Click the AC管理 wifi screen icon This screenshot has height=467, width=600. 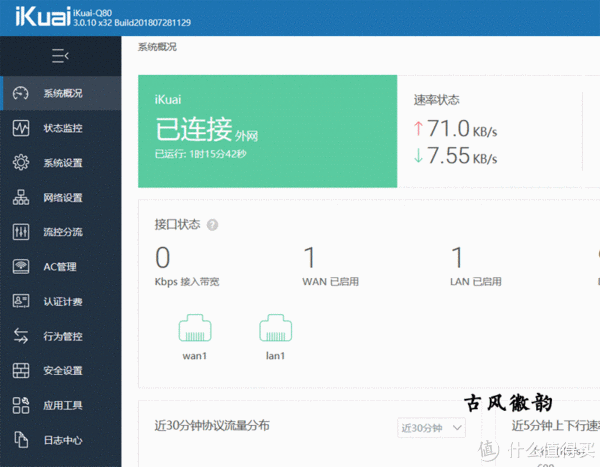click(x=21, y=266)
